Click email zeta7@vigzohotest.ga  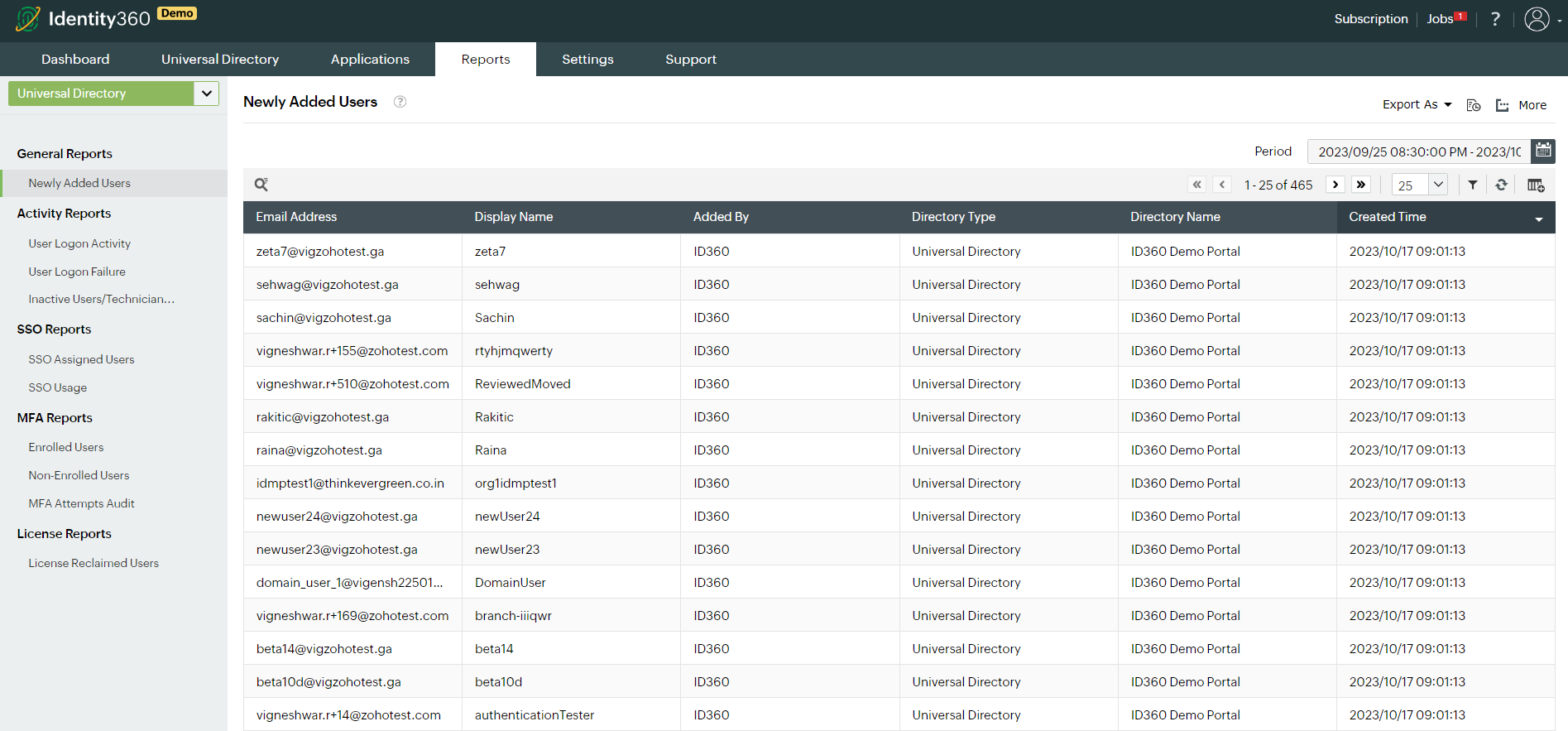pyautogui.click(x=320, y=252)
